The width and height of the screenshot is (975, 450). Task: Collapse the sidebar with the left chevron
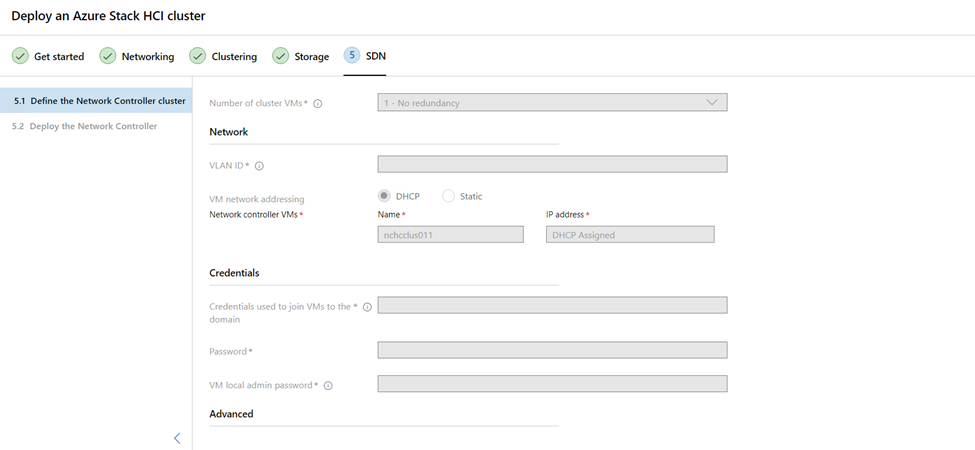pos(177,438)
